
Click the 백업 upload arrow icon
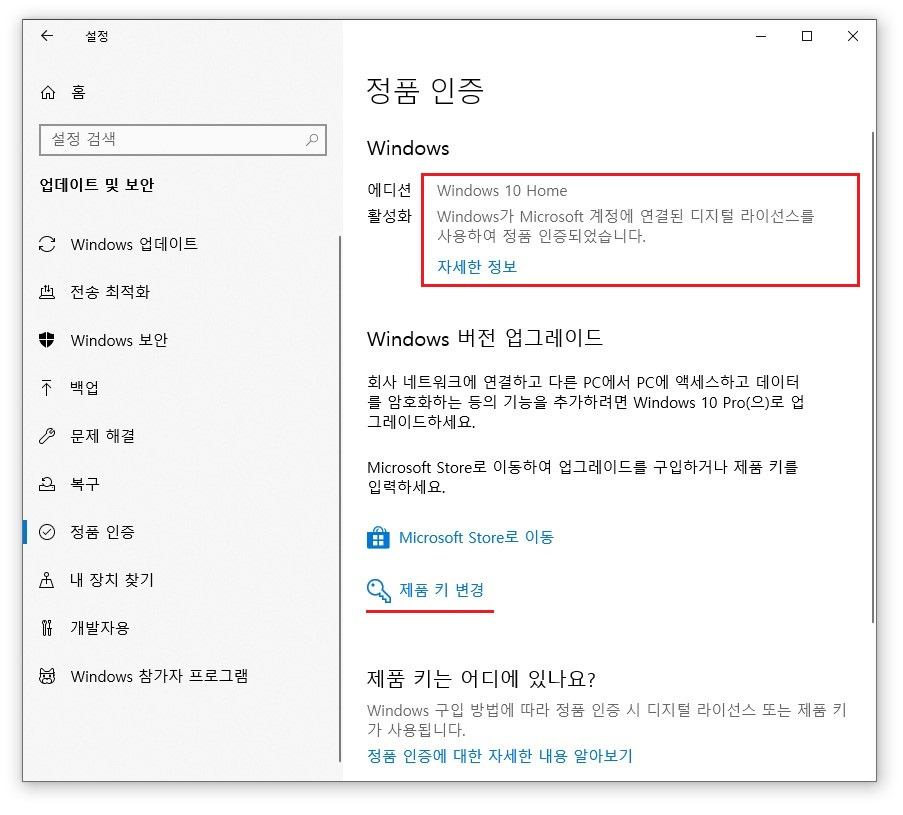click(x=47, y=388)
